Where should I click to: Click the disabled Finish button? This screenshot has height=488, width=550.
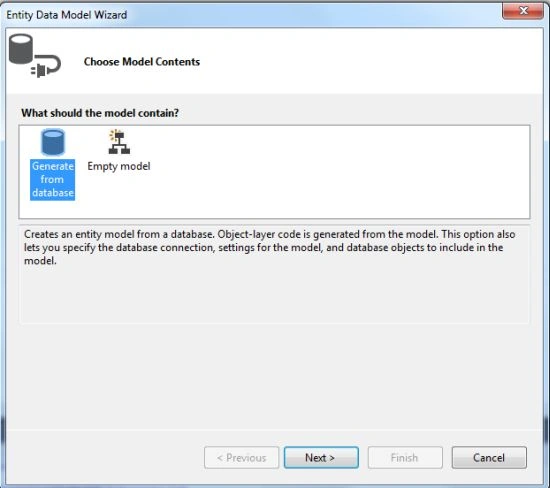(405, 457)
